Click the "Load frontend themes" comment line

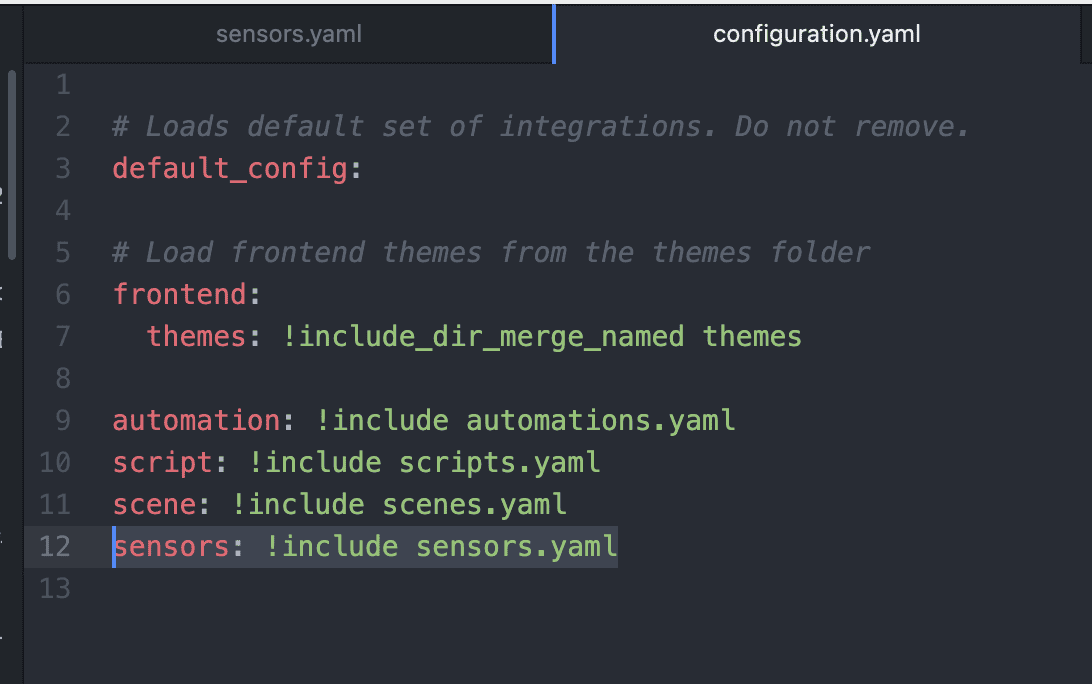(x=490, y=252)
